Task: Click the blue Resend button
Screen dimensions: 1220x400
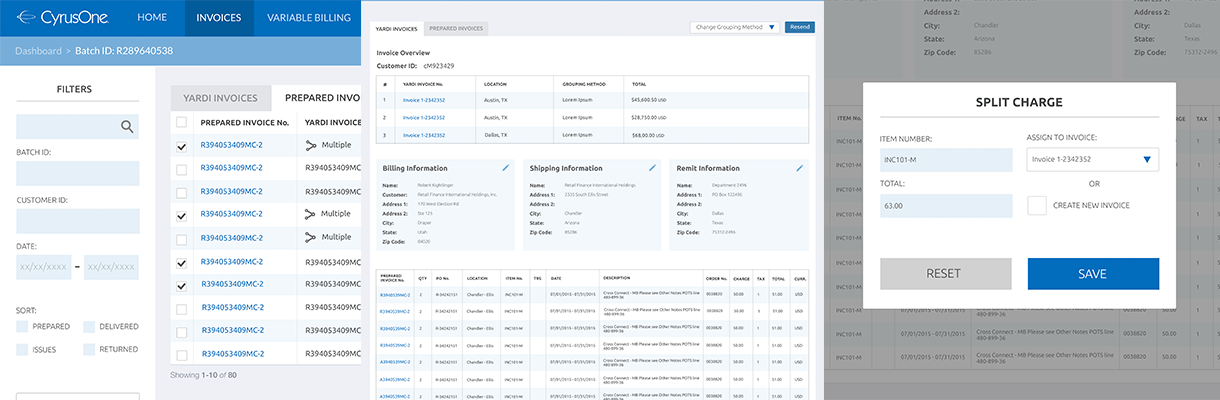Action: point(799,28)
